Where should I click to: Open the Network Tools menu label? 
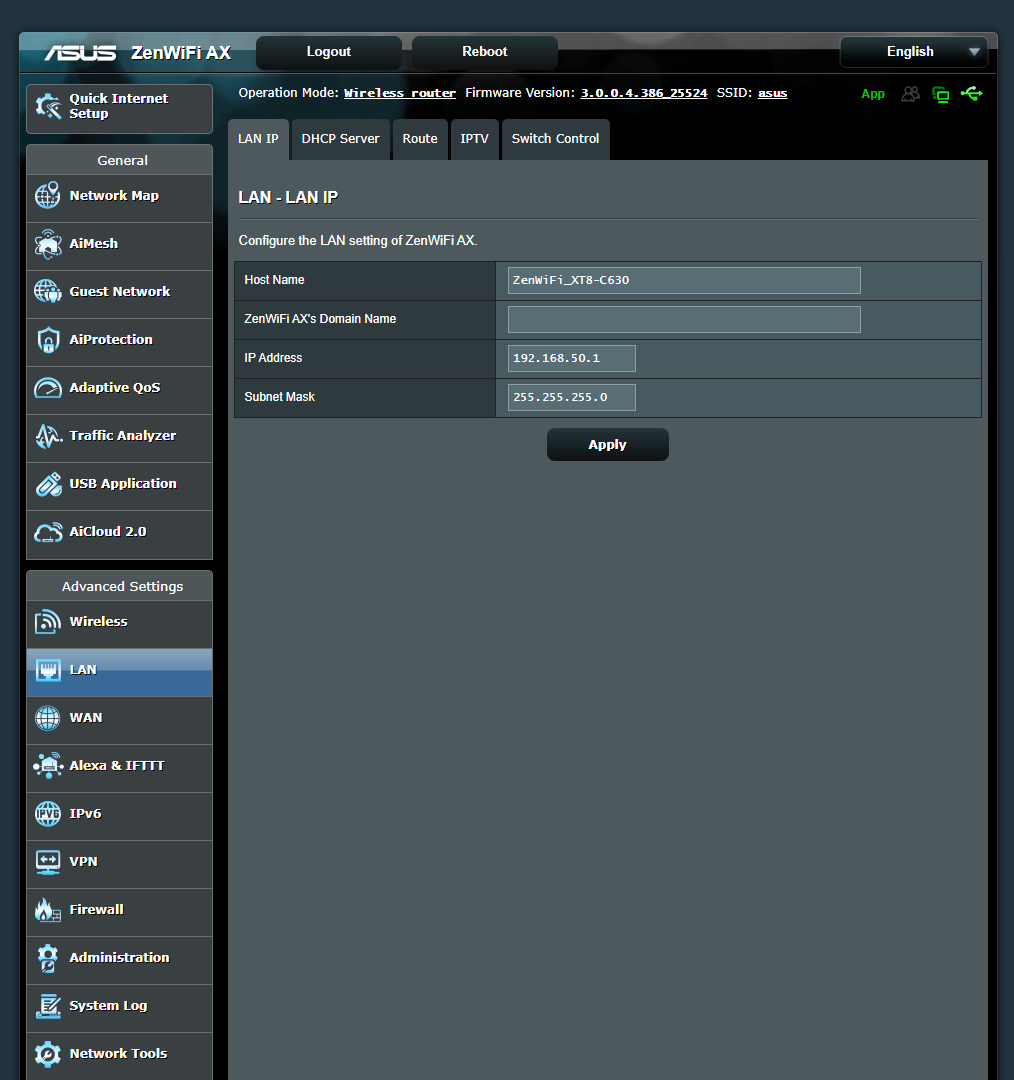(x=118, y=1054)
